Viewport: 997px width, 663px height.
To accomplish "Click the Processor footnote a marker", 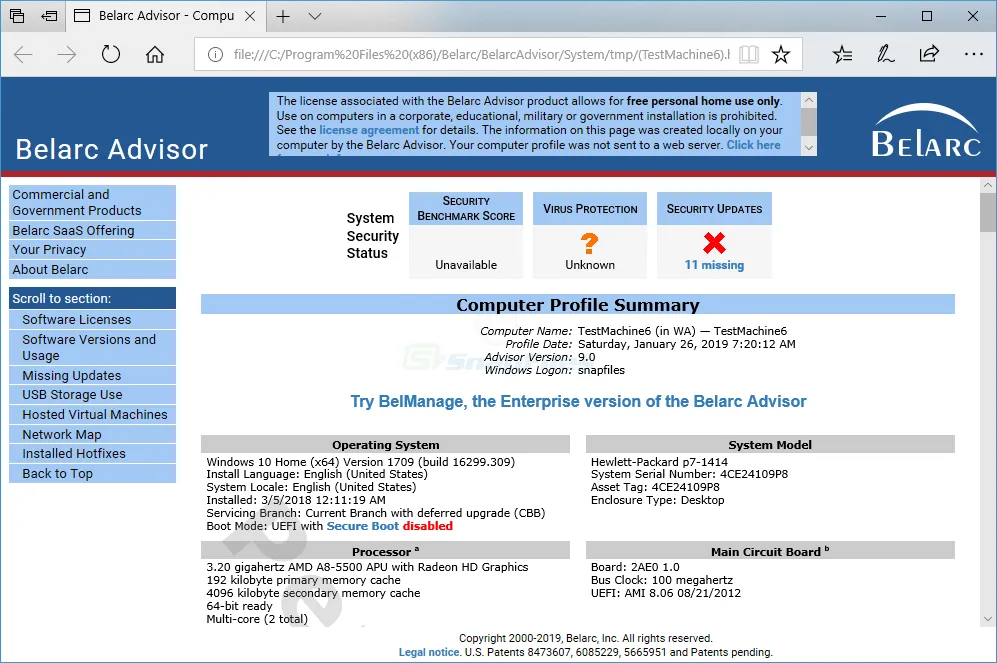I will [x=417, y=549].
